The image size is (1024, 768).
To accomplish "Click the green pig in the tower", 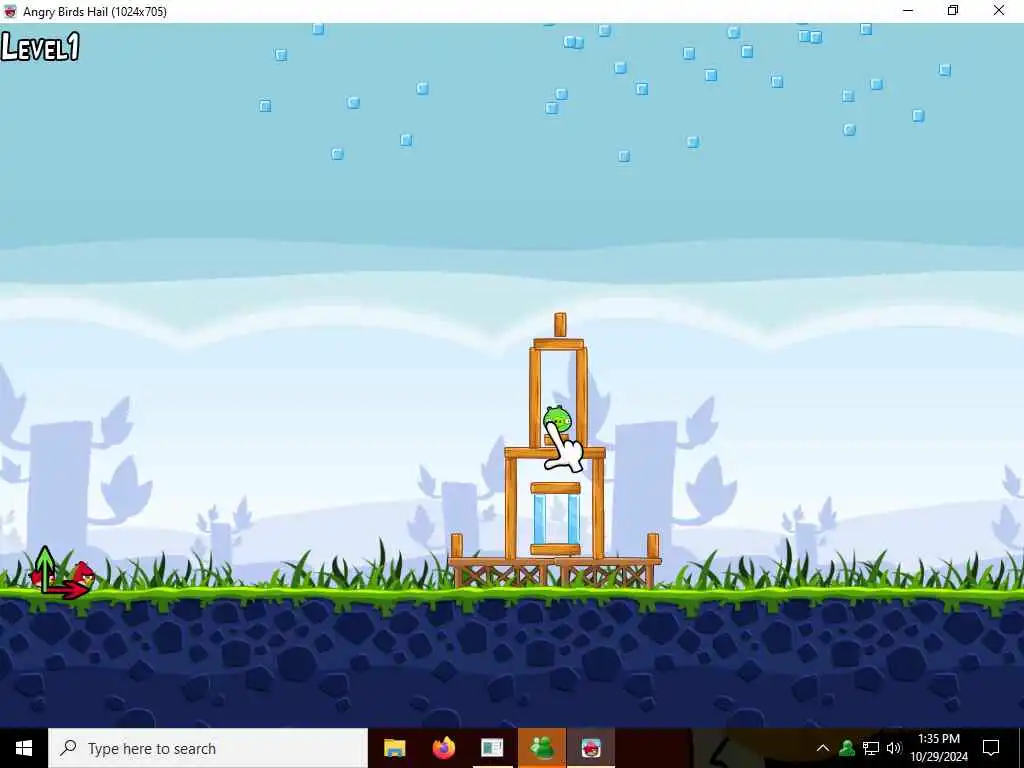I will (x=556, y=417).
